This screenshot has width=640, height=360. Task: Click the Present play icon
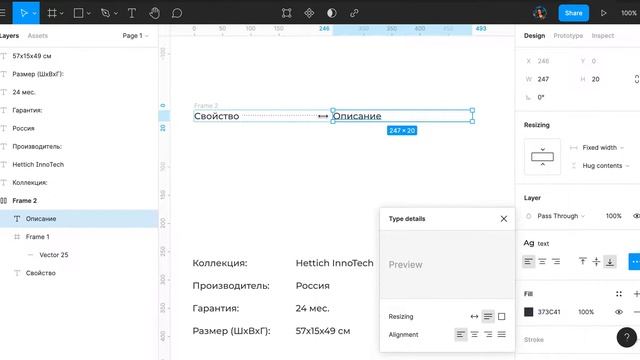(603, 13)
